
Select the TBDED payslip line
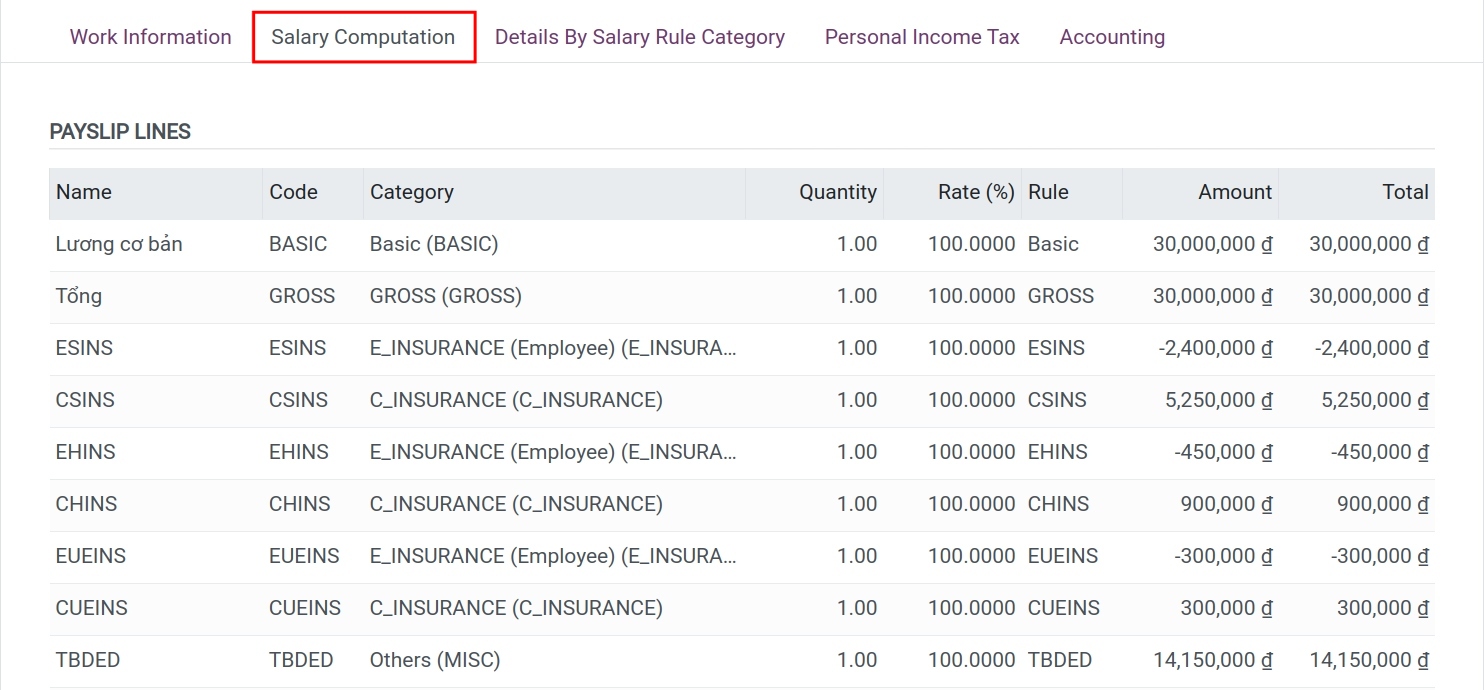86,659
